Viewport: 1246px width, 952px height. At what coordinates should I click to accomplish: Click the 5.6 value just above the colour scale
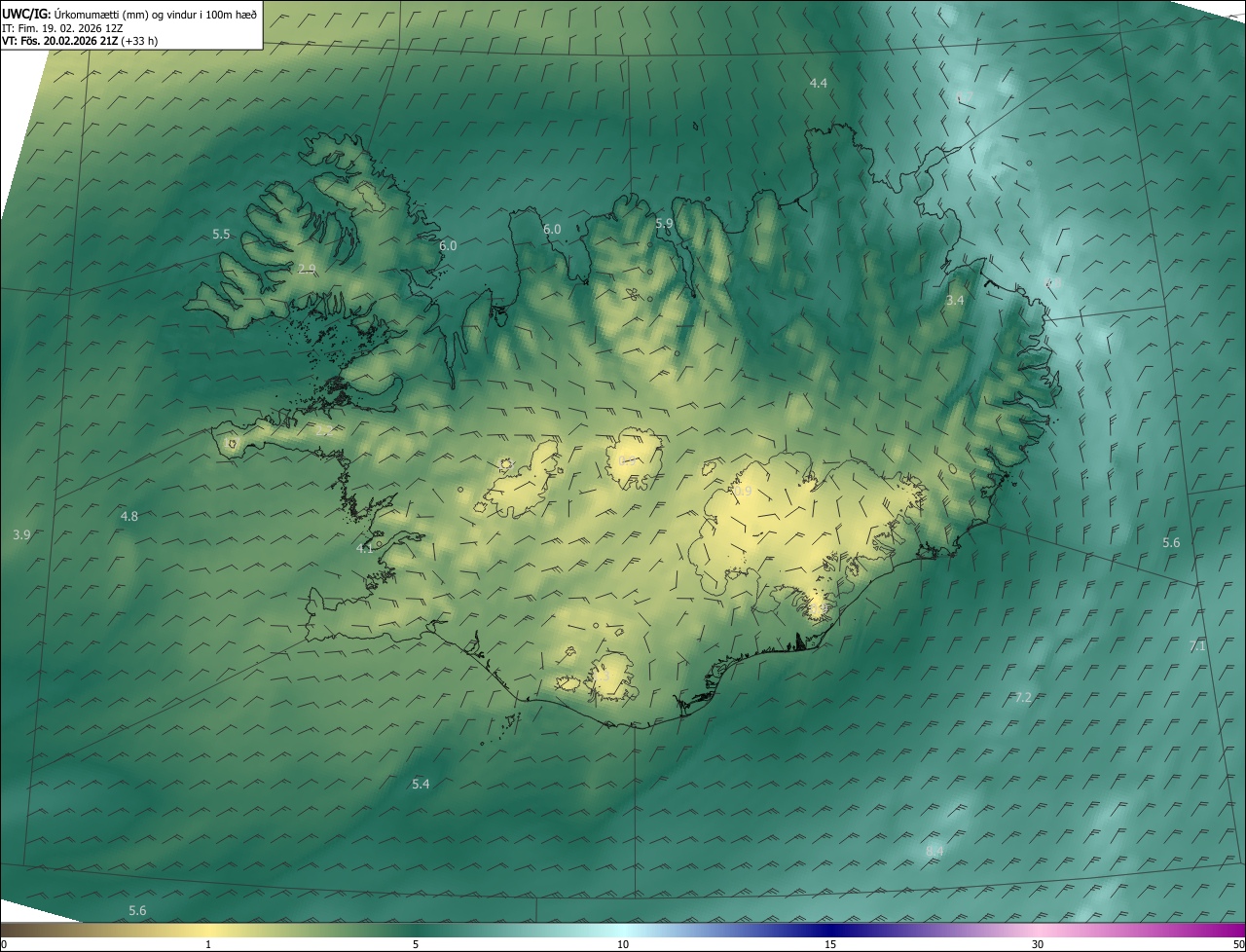[137, 911]
